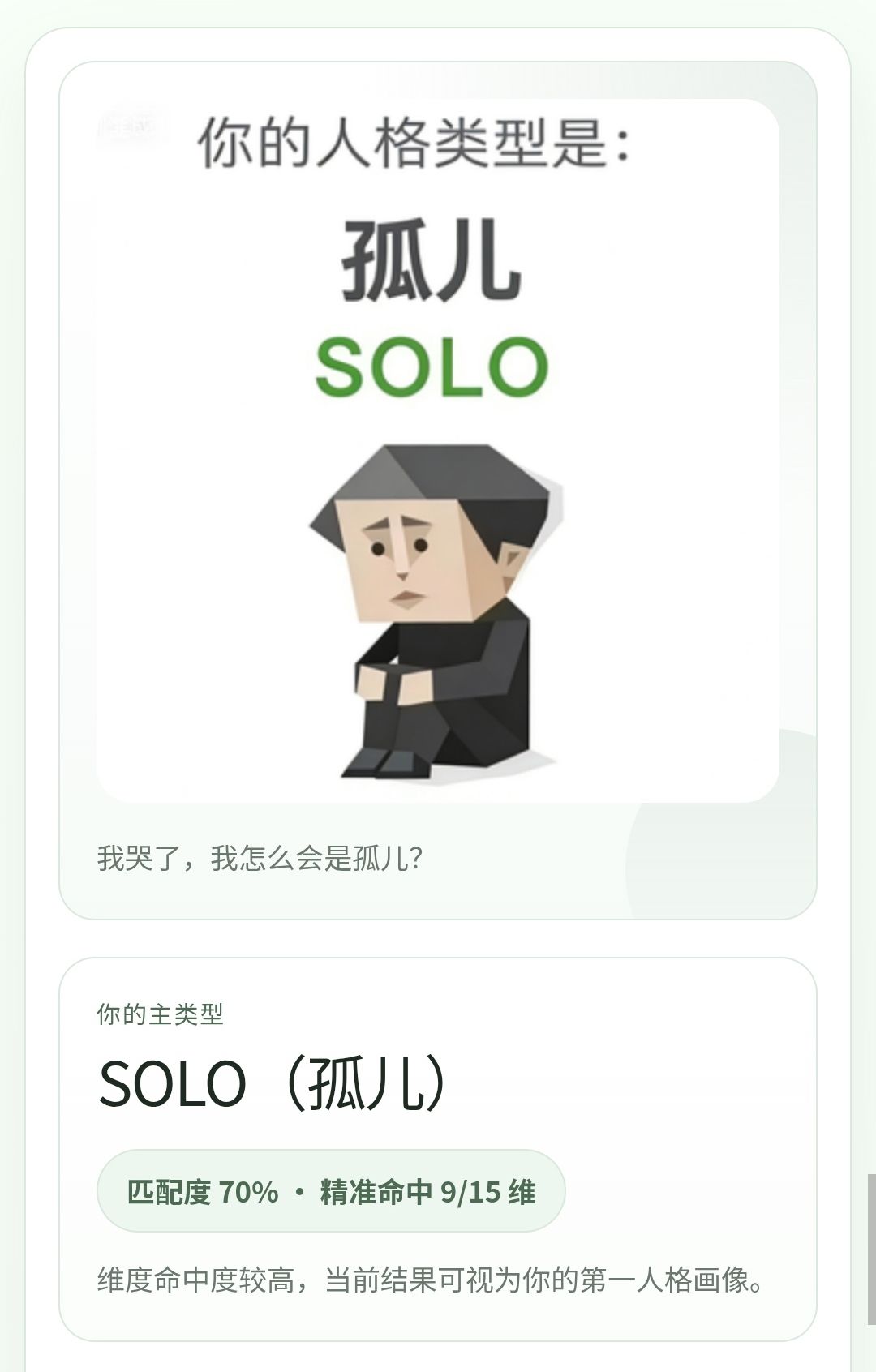Viewport: 876px width, 1372px height.
Task: Tap the SOLO（孤儿） main type heading
Action: 273,1083
